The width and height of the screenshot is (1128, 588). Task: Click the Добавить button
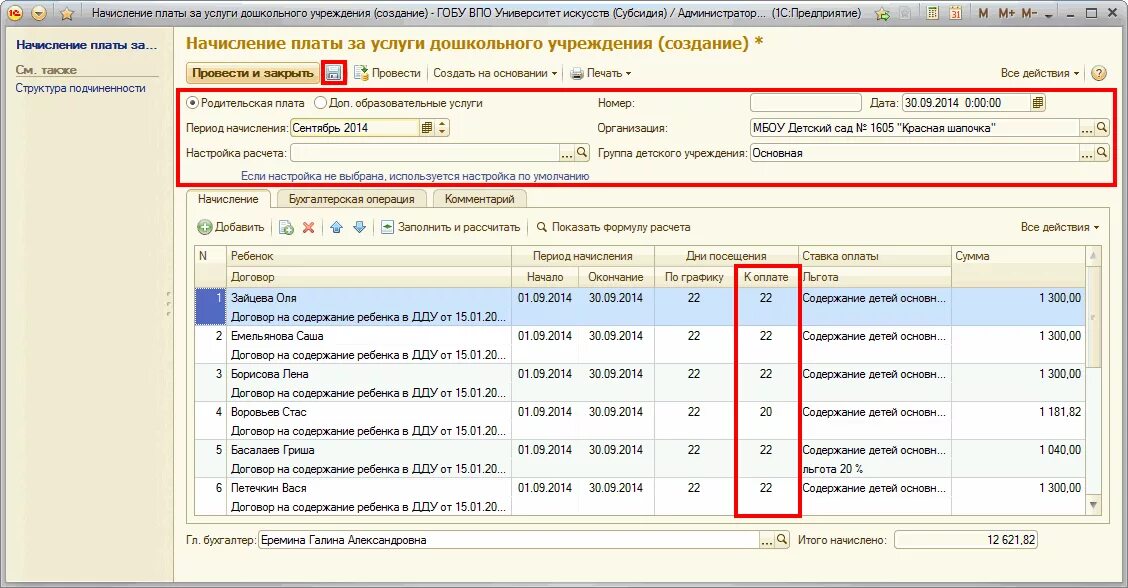pyautogui.click(x=231, y=227)
